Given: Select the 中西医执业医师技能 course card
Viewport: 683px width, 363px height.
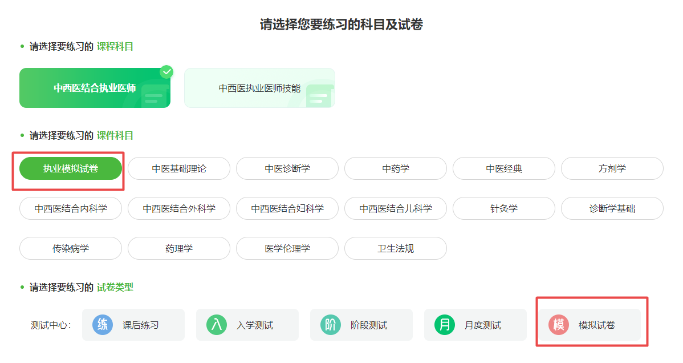Looking at the screenshot, I should click(x=260, y=88).
